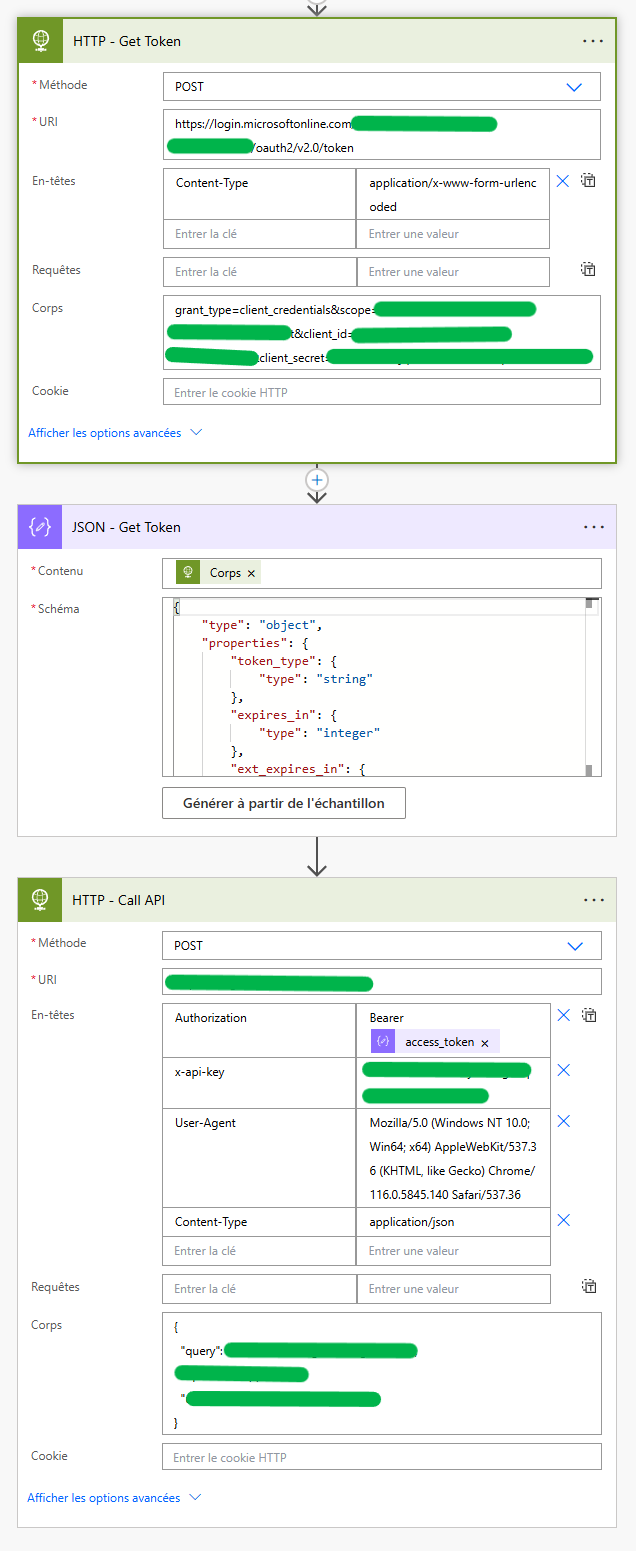Open the Méthode dropdown in HTTP - Get Token
636x1551 pixels.
[574, 86]
